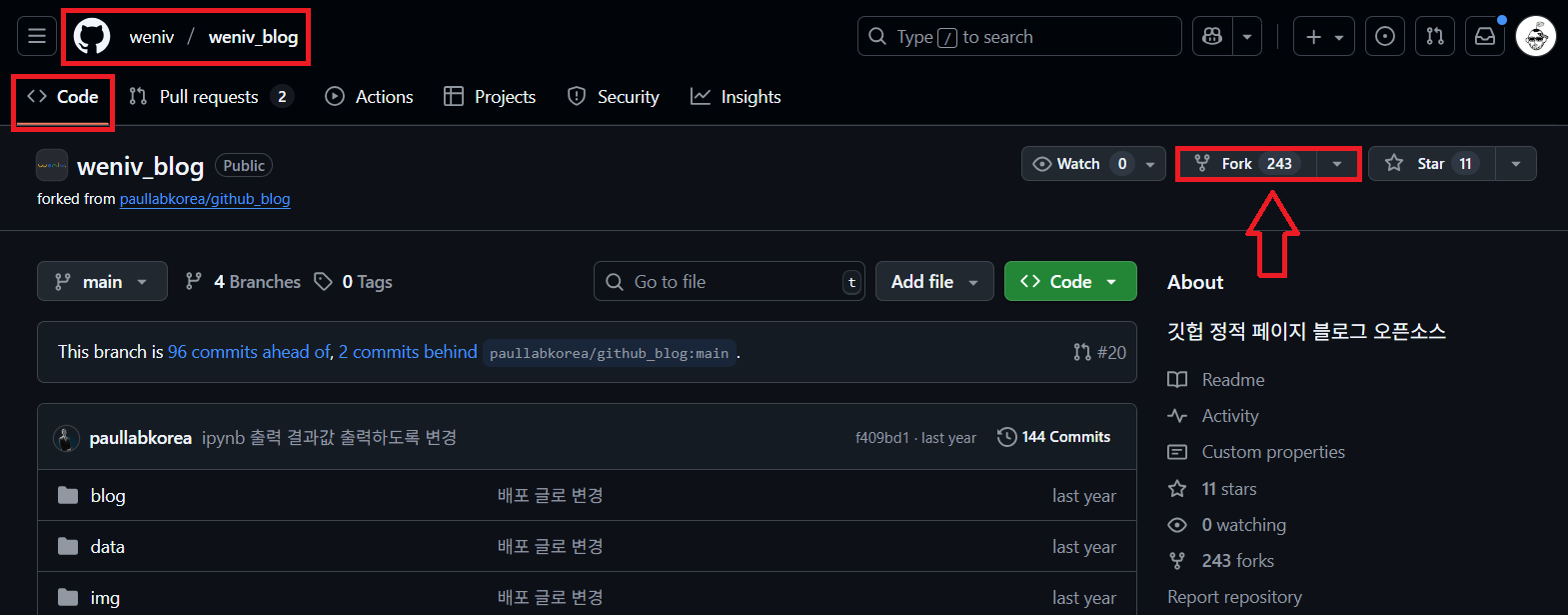Click the tag icon beside 0 Tags

323,282
